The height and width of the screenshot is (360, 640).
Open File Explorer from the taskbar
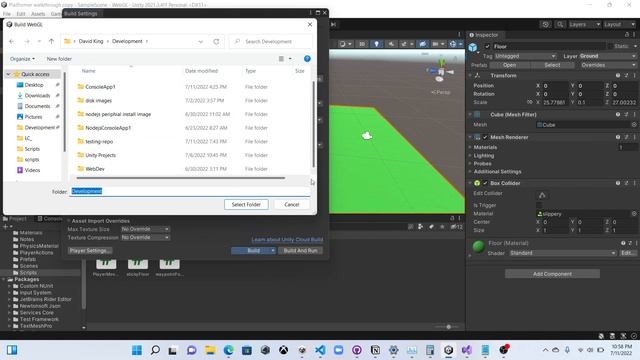210,350
